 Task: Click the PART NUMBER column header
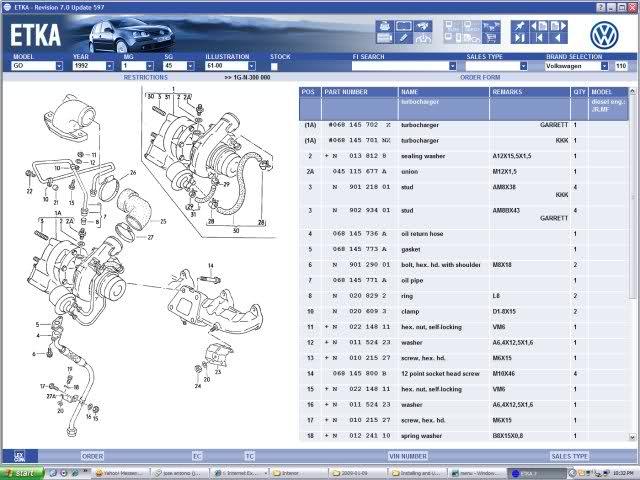360,92
